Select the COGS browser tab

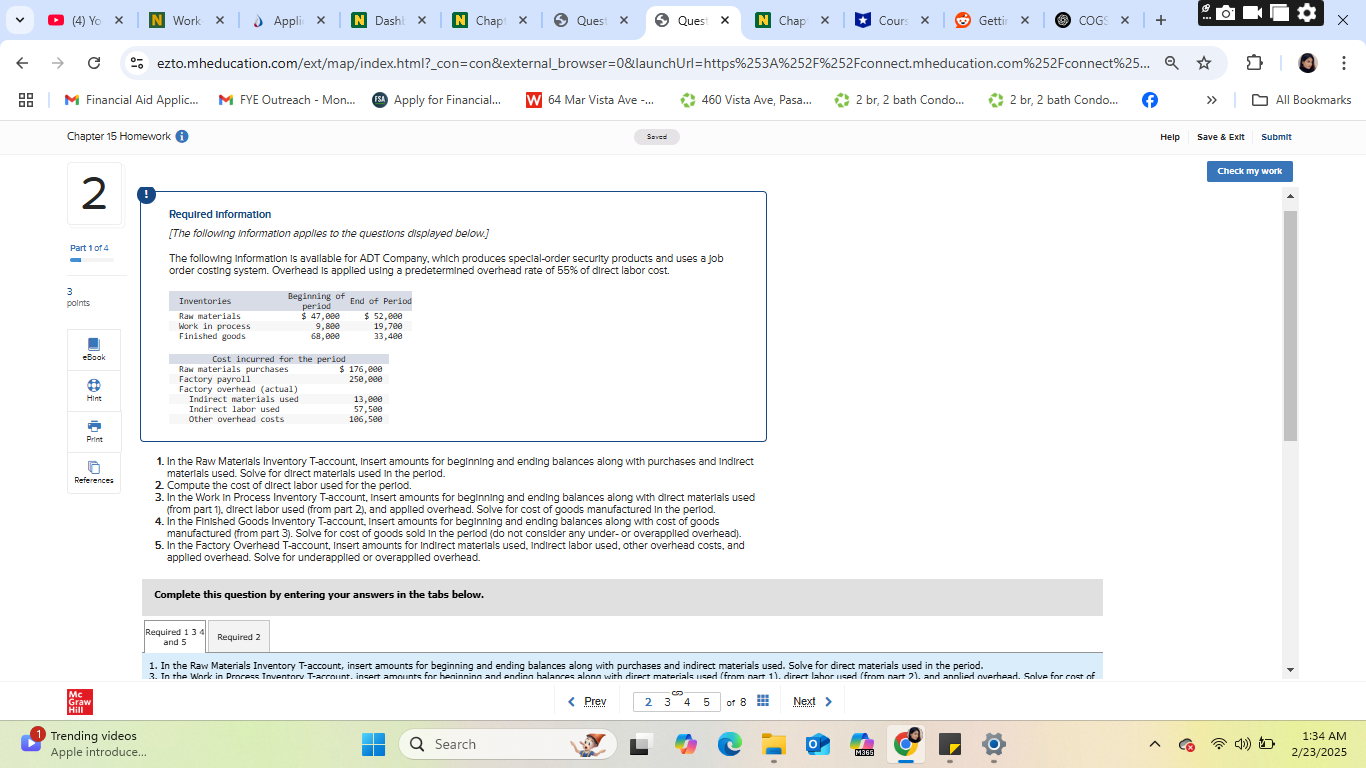coord(1095,18)
